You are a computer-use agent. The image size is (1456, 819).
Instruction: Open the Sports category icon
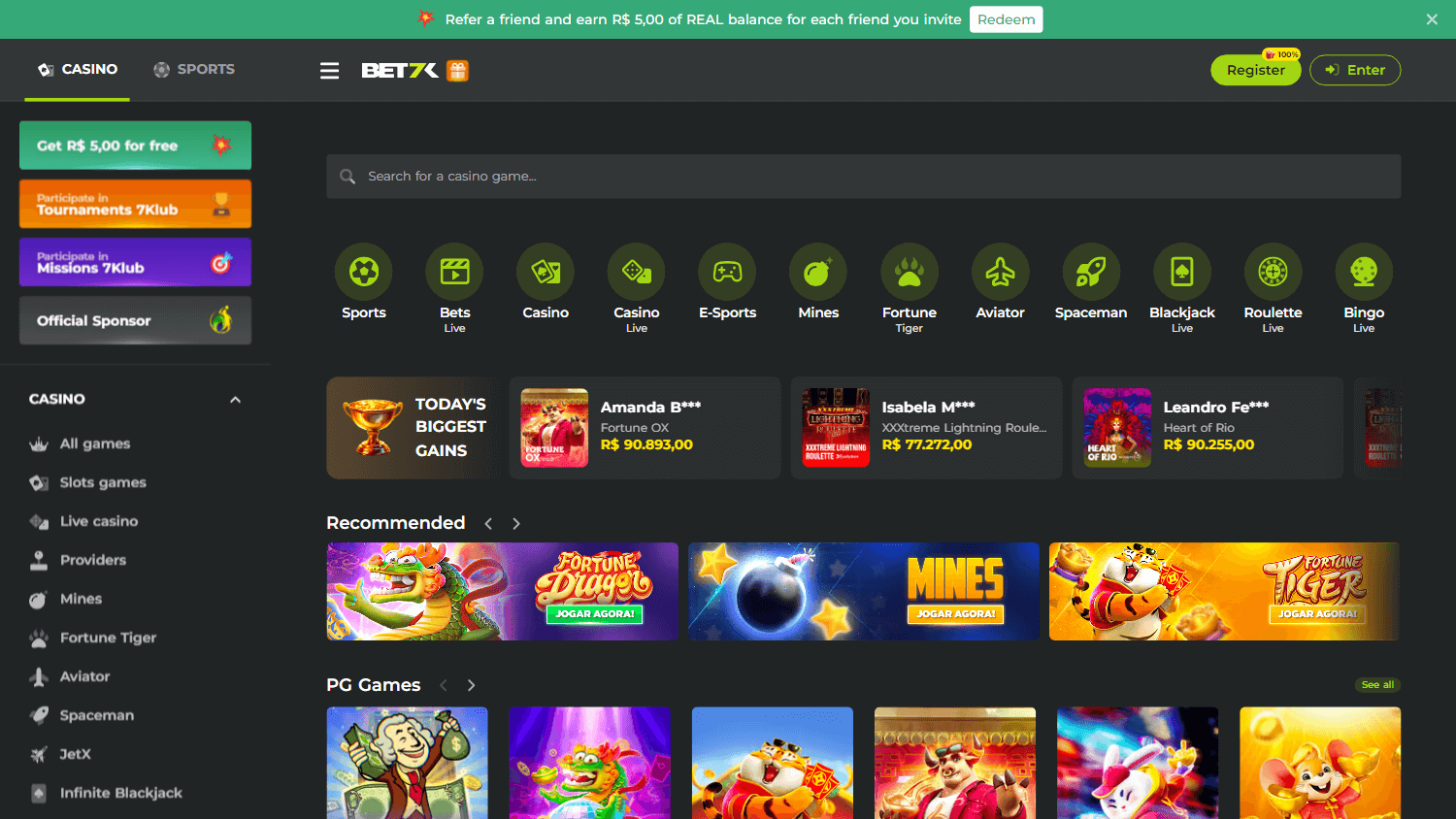point(364,272)
